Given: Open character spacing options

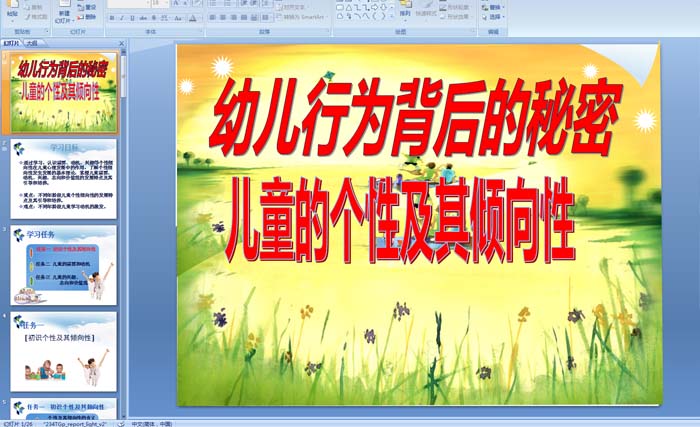Looking at the screenshot, I should (164, 18).
